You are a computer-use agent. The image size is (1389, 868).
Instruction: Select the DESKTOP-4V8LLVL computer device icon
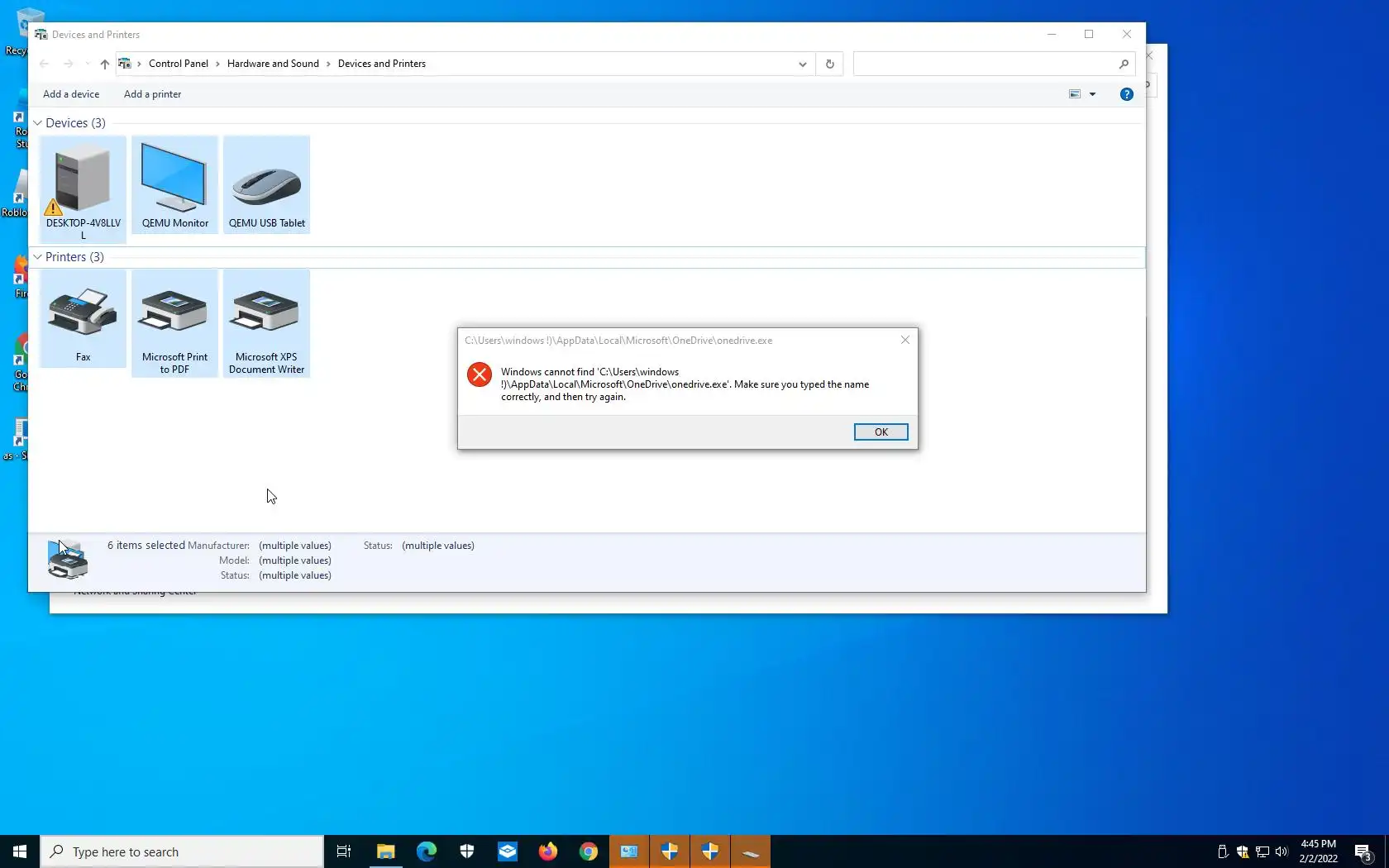point(83,189)
